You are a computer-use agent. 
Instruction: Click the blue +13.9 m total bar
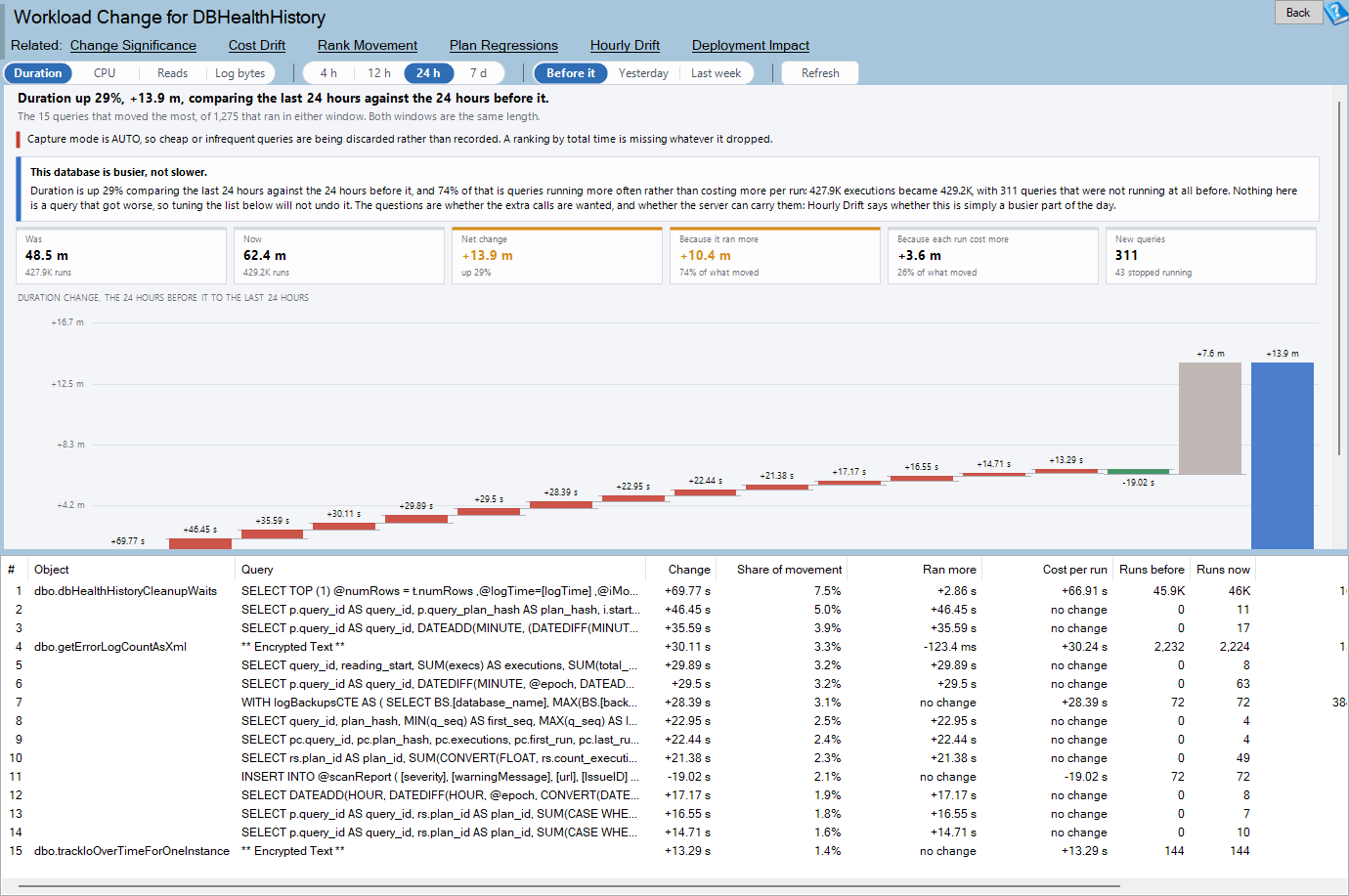1283,455
